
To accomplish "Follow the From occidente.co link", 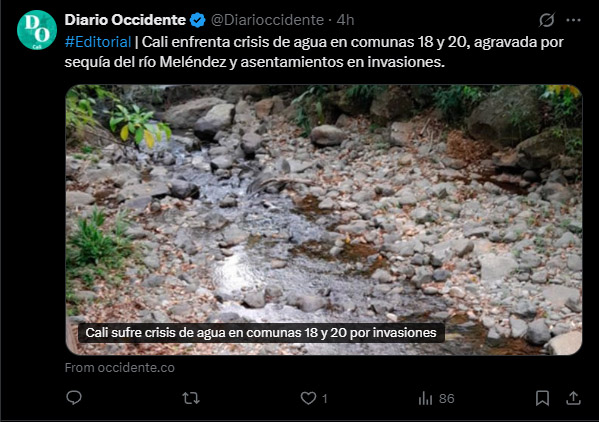I will [120, 367].
